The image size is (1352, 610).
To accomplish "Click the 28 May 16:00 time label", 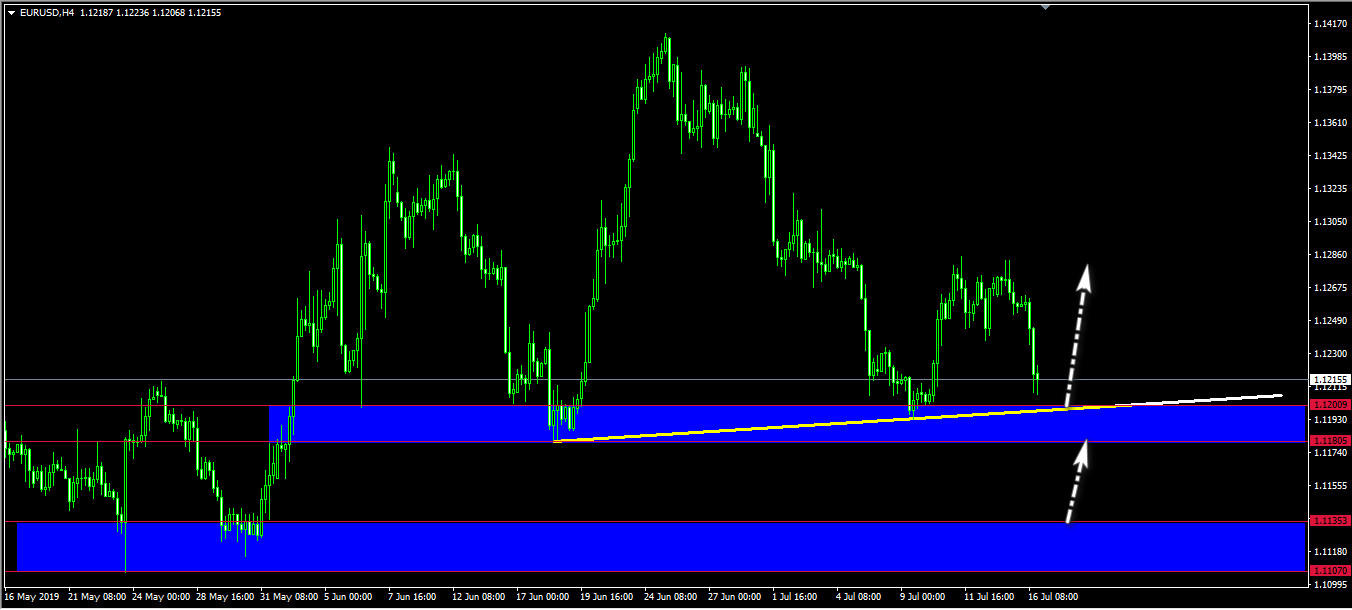I will [223, 597].
